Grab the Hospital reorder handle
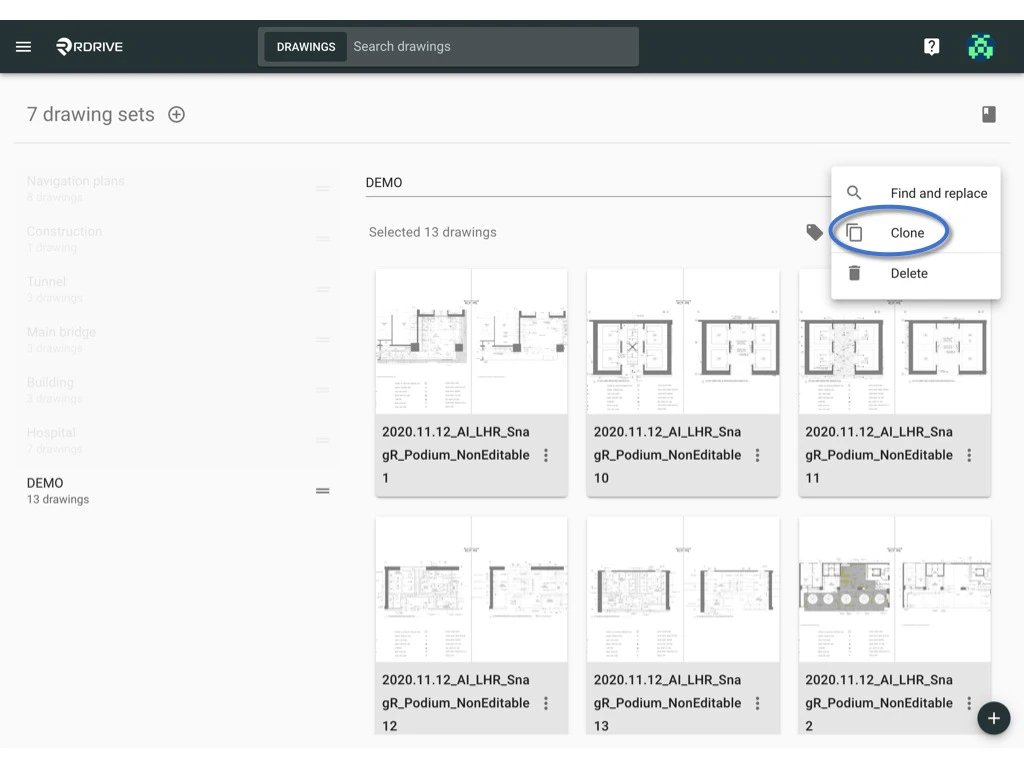This screenshot has width=1024, height=768. click(x=323, y=440)
